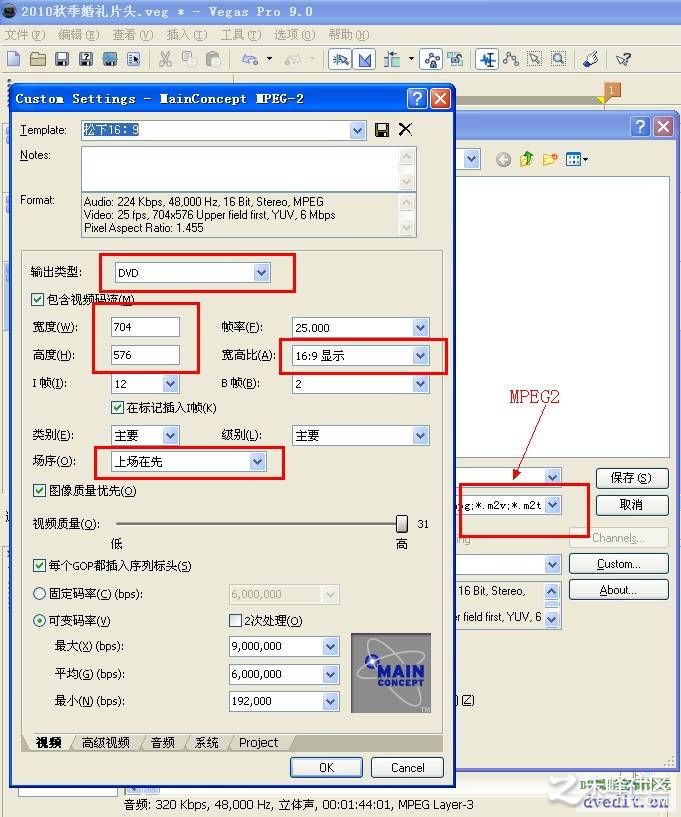
Task: Toggle the 在标记插入I帧 checkbox
Action: 118,407
